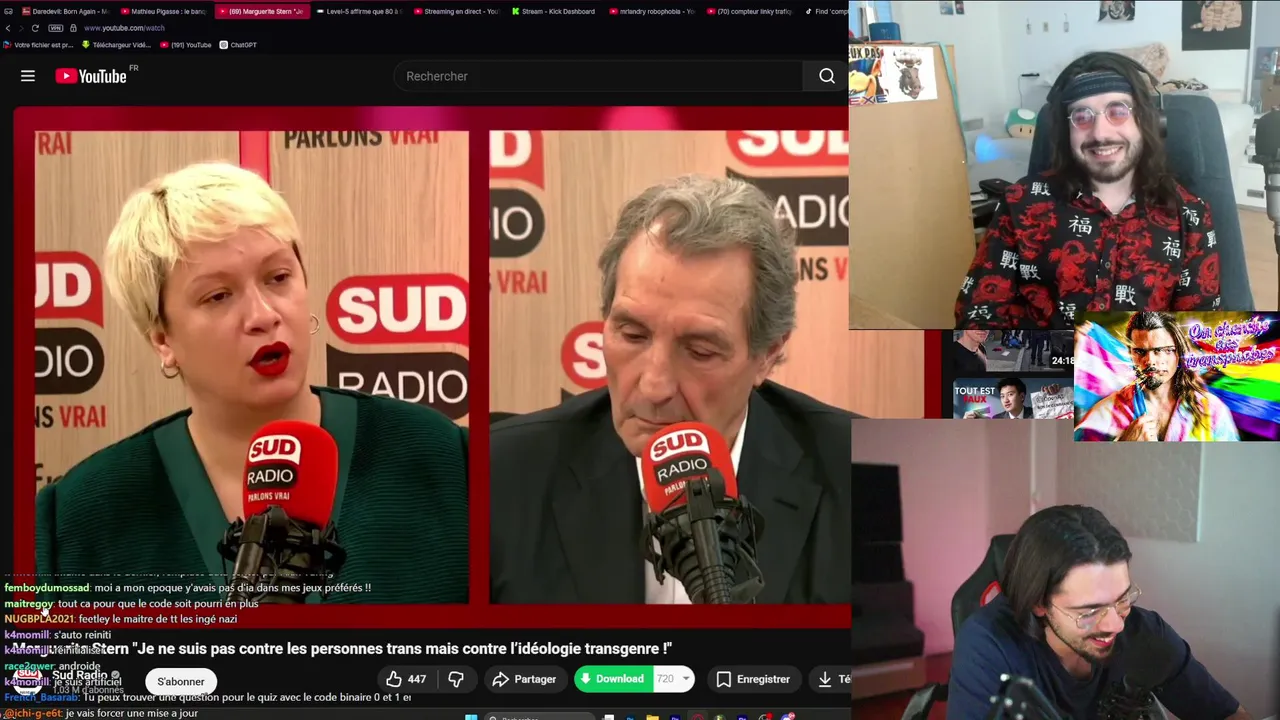Select the Marguerite Stern active tab

pyautogui.click(x=261, y=11)
